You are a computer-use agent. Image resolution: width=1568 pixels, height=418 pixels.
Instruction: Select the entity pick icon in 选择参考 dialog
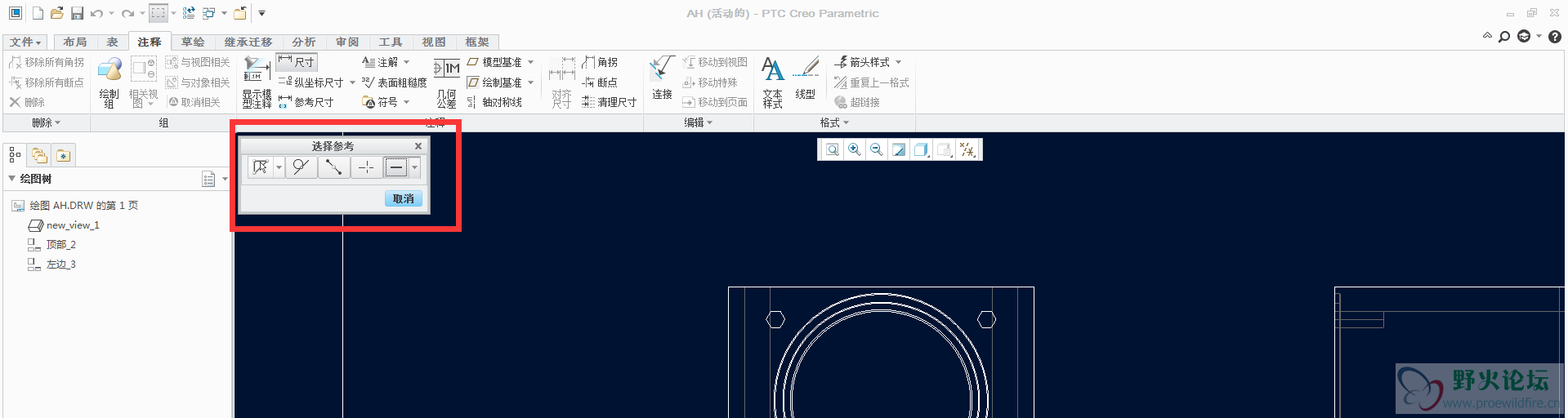pyautogui.click(x=261, y=167)
